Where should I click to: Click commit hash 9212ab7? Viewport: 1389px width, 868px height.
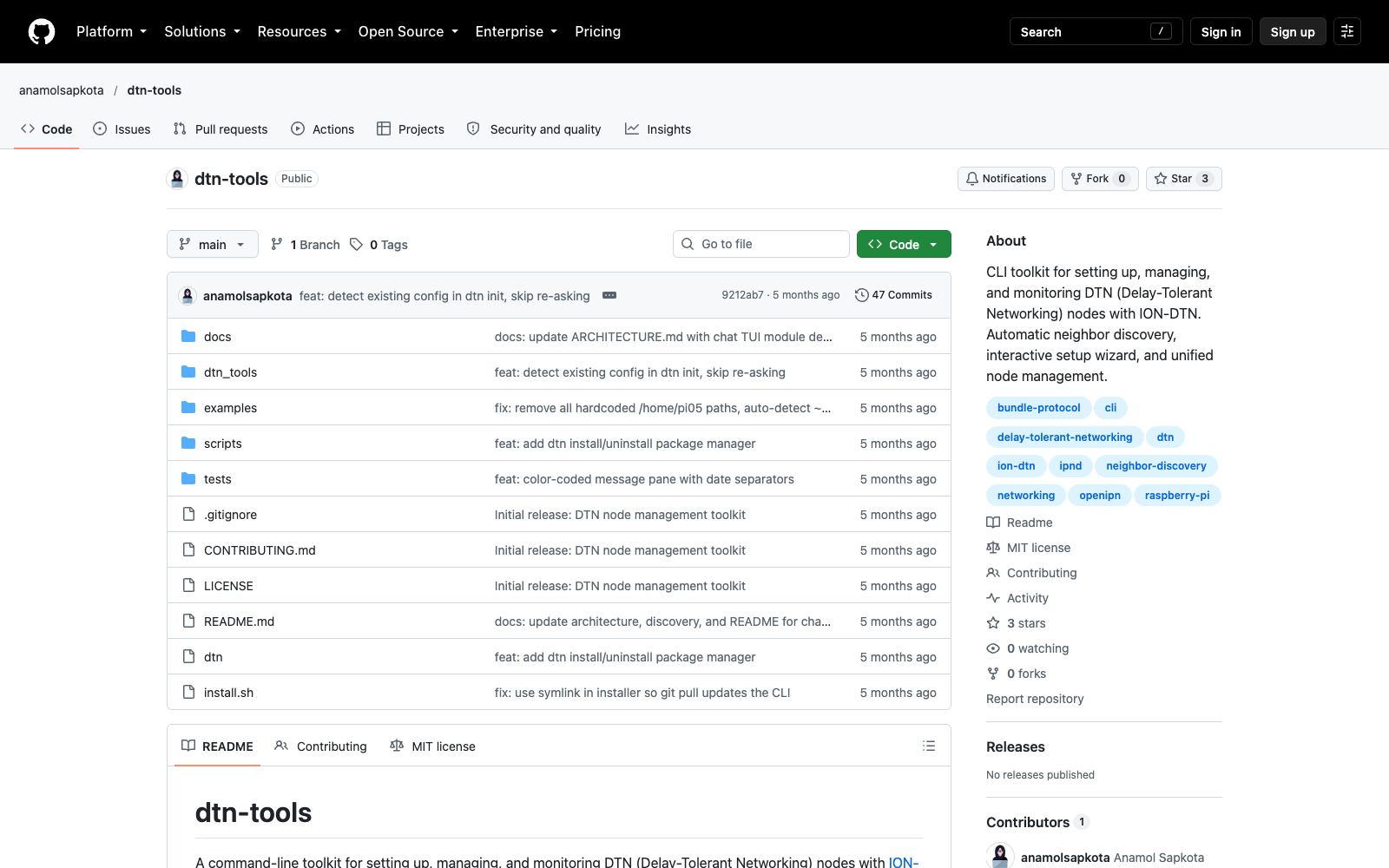742,295
